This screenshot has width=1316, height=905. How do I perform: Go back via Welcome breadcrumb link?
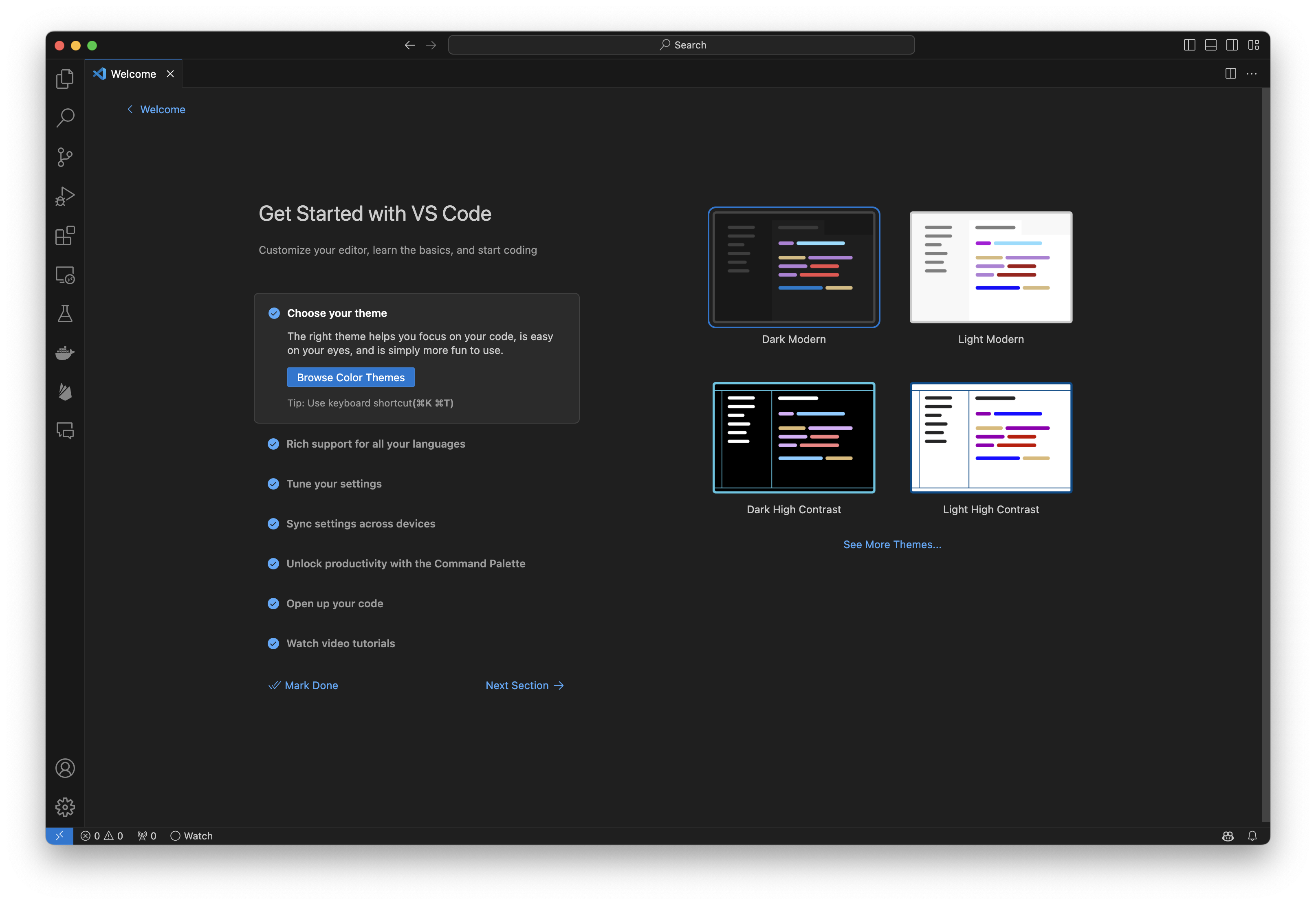coord(162,110)
